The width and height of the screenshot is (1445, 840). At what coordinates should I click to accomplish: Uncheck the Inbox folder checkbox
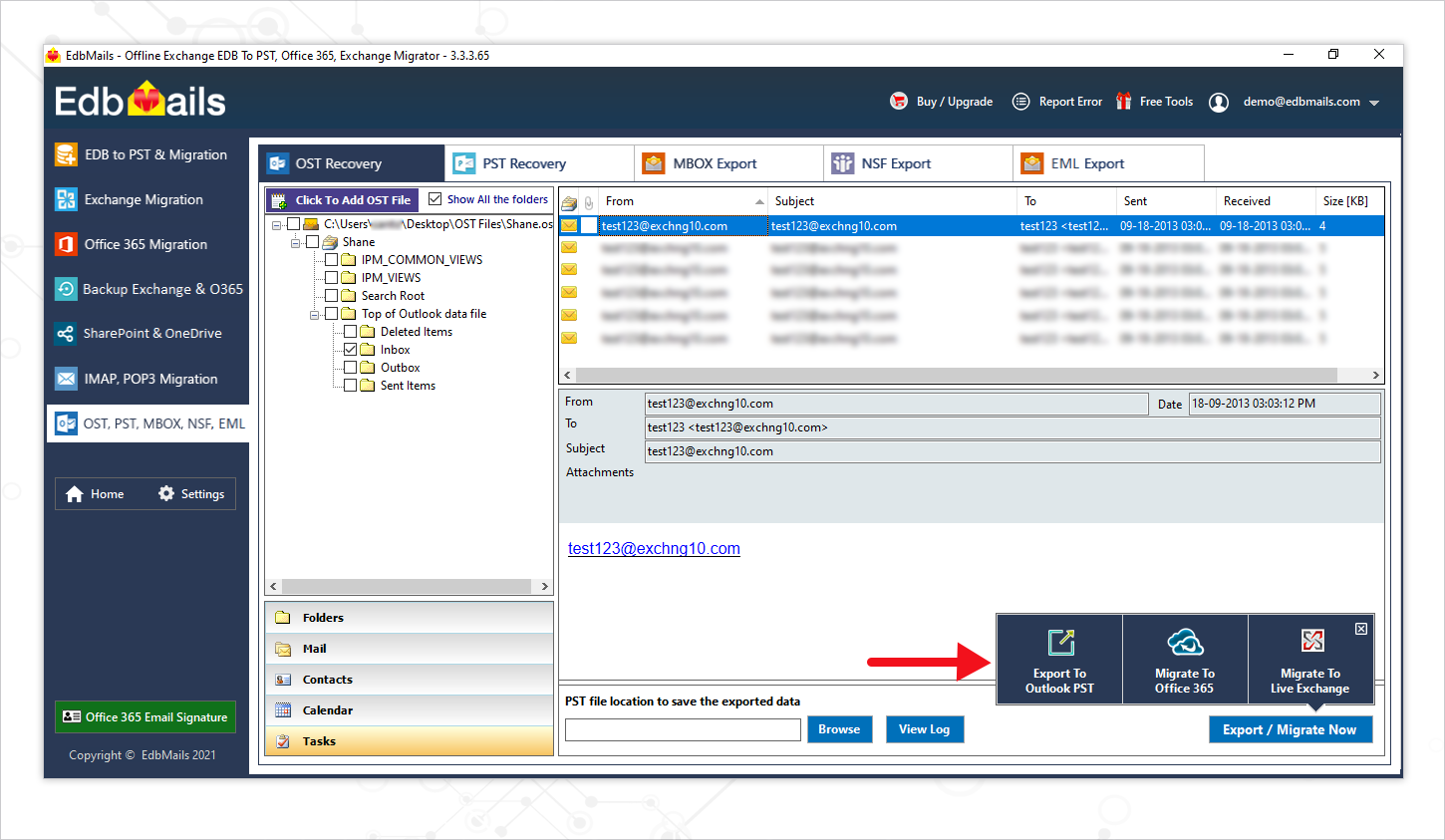click(350, 350)
